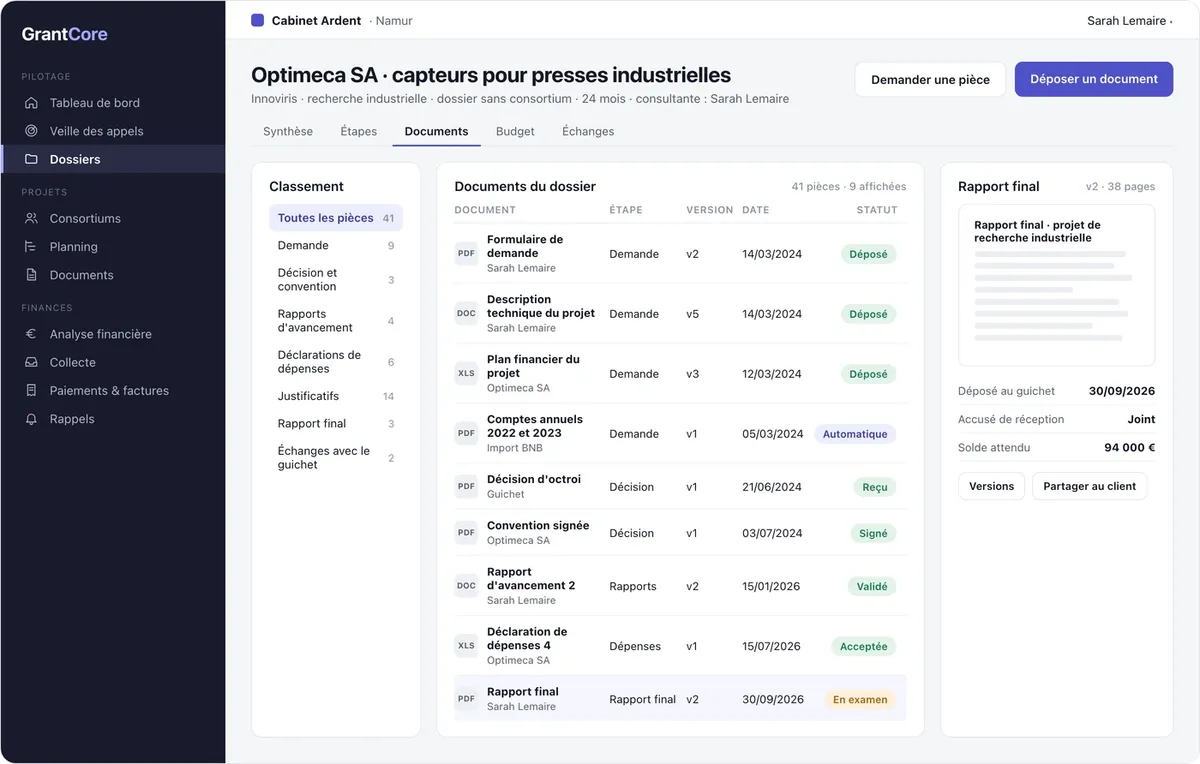Click the Collecte folder icon
Image resolution: width=1200 pixels, height=764 pixels.
[x=31, y=363]
